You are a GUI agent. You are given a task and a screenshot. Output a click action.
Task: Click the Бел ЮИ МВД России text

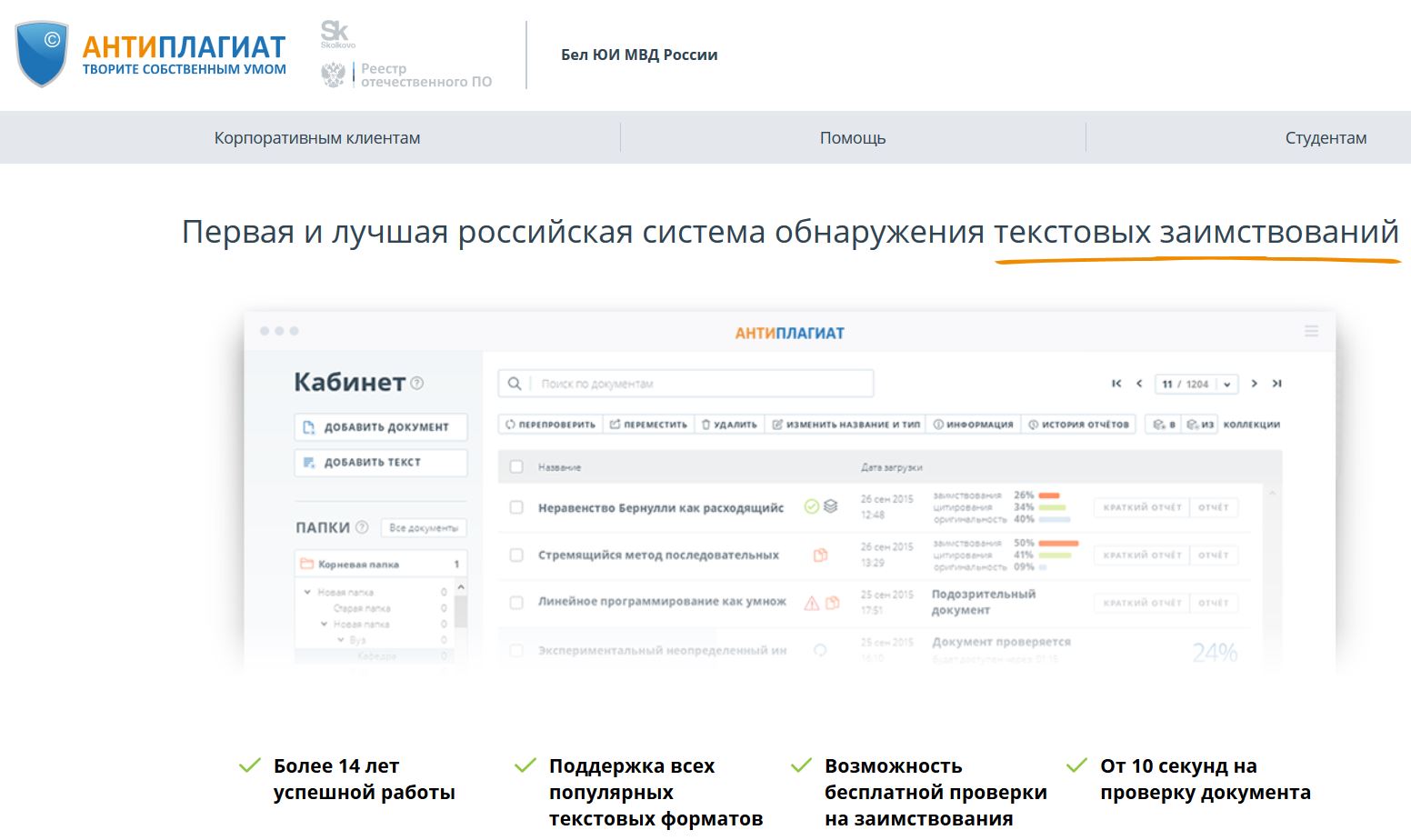point(639,55)
